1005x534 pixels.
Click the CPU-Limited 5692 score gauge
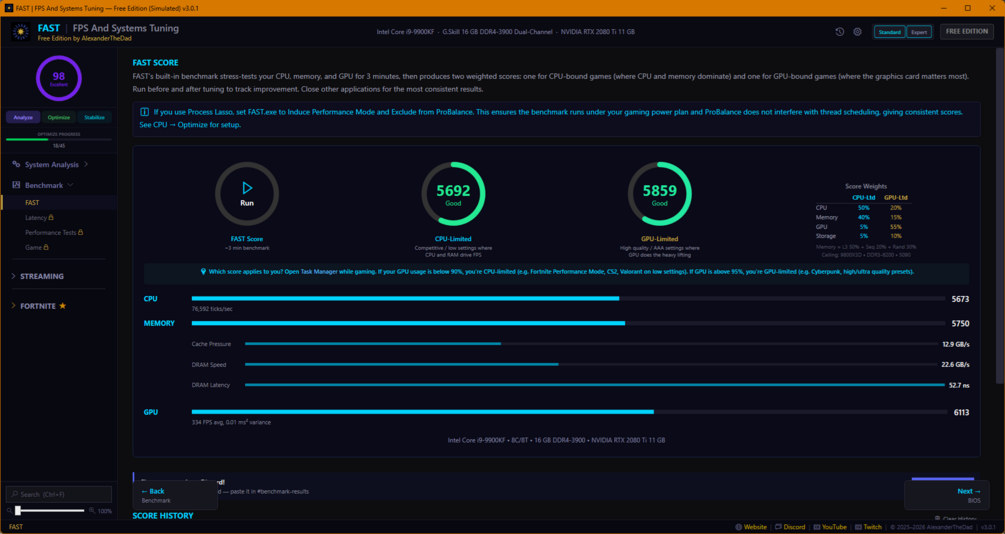(x=453, y=194)
